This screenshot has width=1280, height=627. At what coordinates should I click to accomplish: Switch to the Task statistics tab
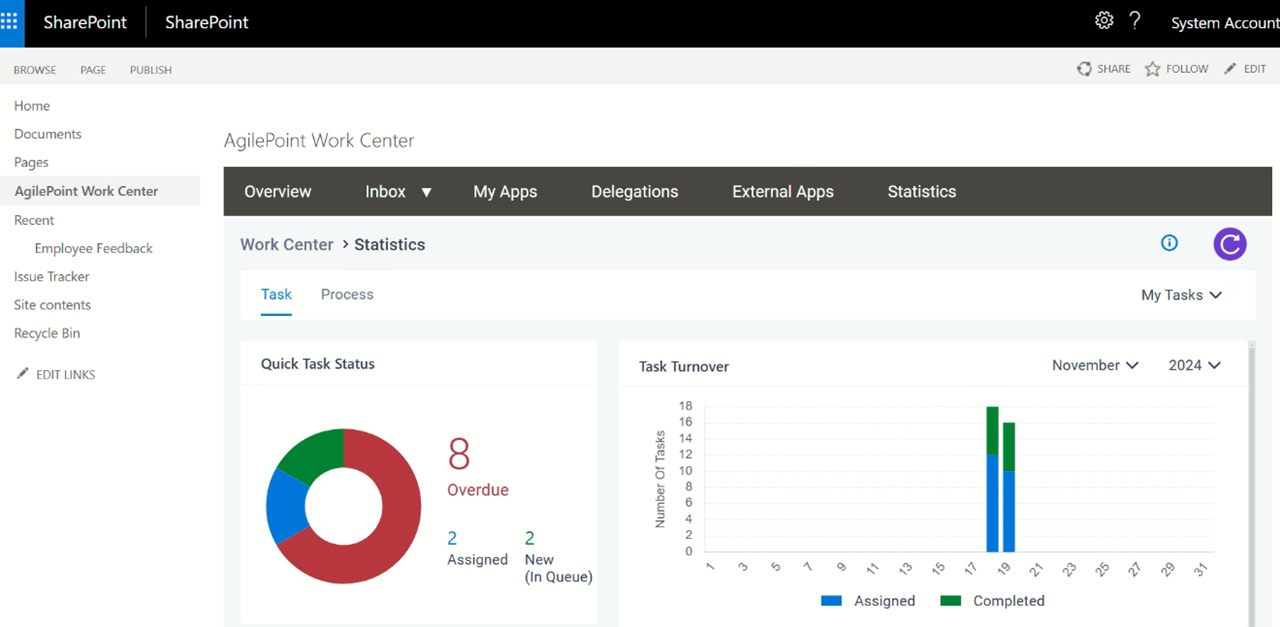click(x=276, y=294)
